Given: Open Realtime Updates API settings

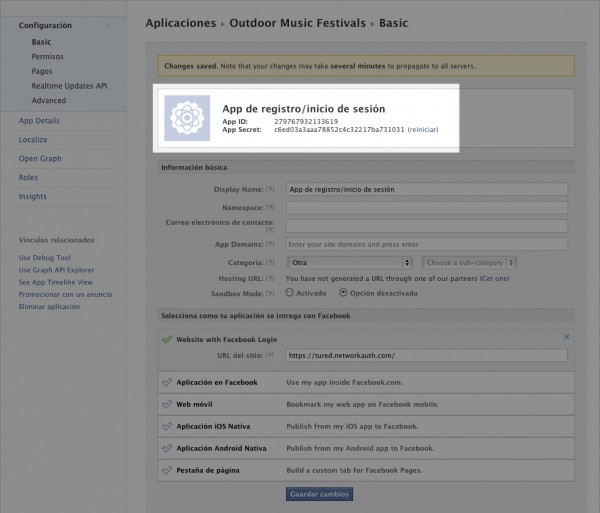Looking at the screenshot, I should click(x=69, y=86).
